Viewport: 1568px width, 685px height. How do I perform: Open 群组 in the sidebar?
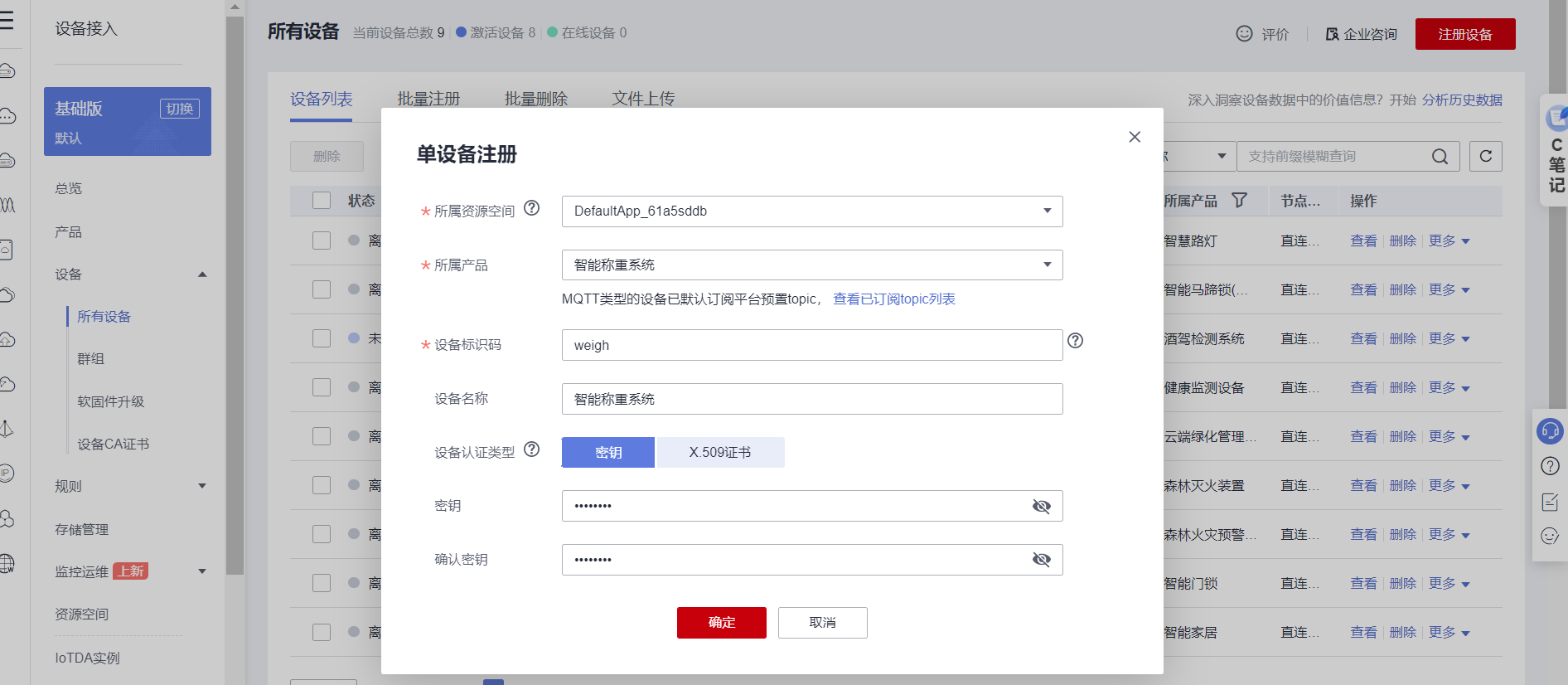click(91, 359)
